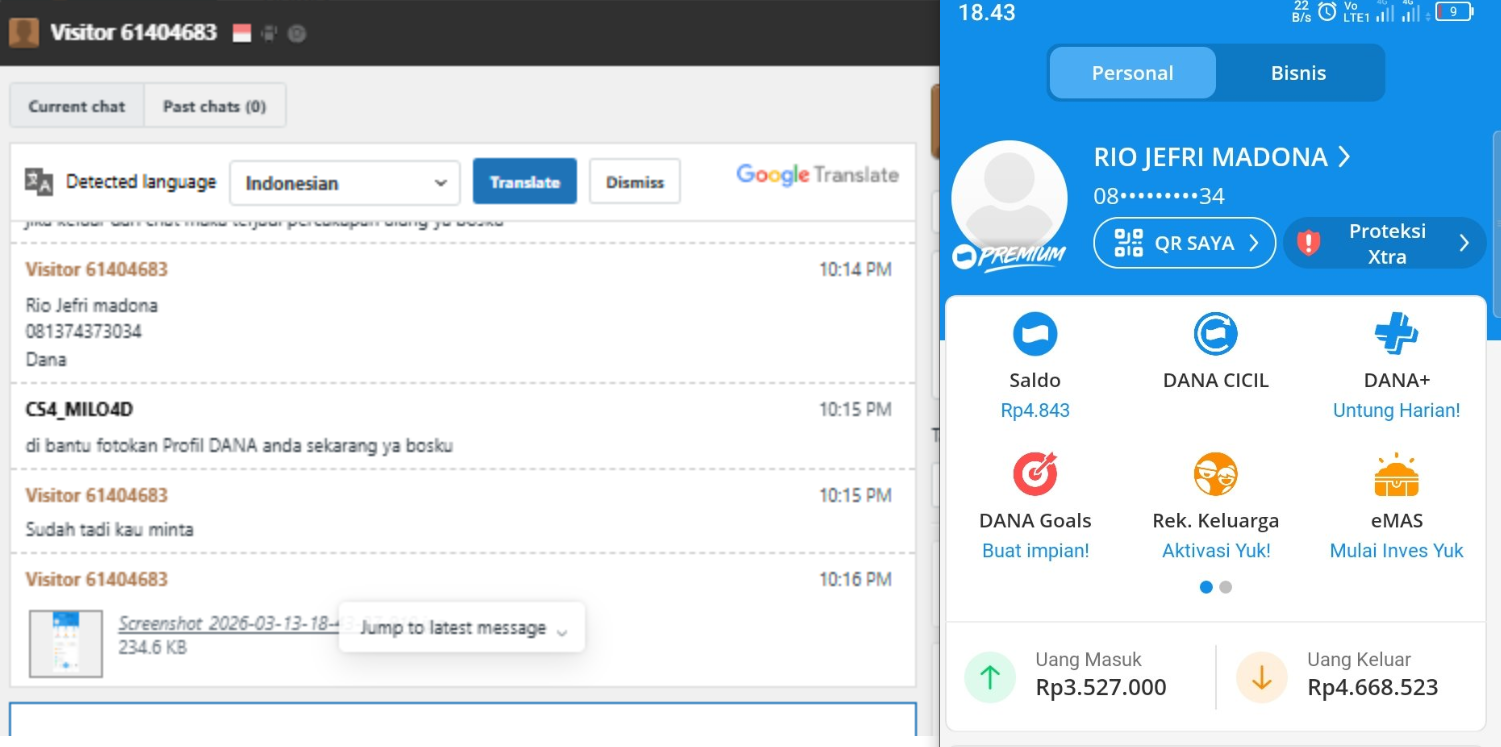1501x747 pixels.
Task: Tap the second page indicator dot
Action: (1226, 587)
